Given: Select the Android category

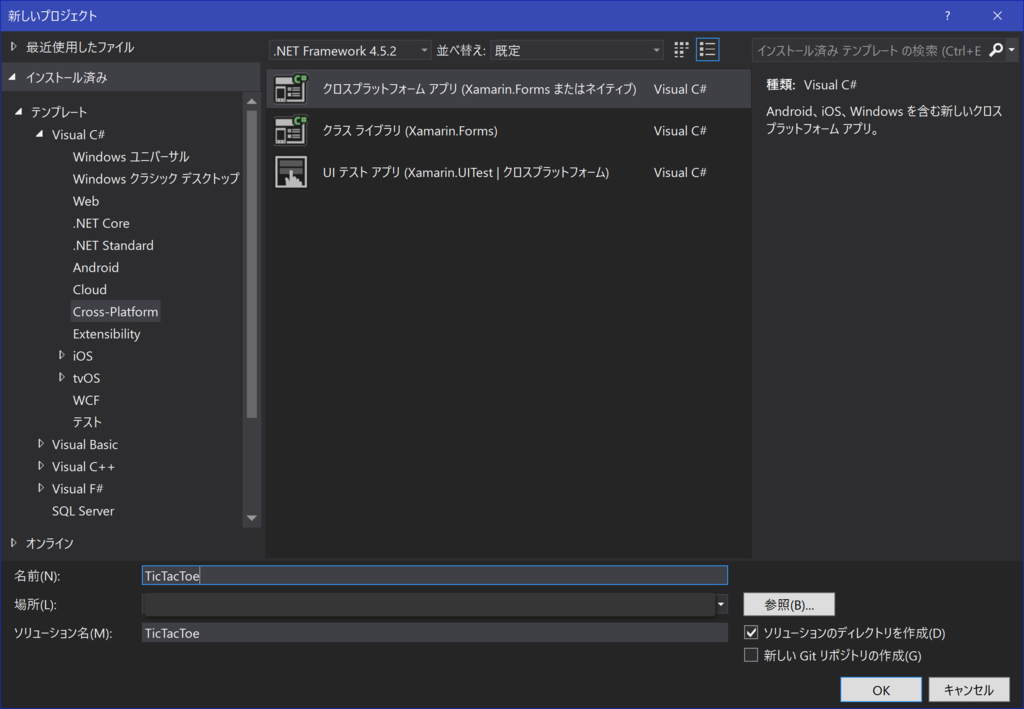Looking at the screenshot, I should tap(96, 268).
